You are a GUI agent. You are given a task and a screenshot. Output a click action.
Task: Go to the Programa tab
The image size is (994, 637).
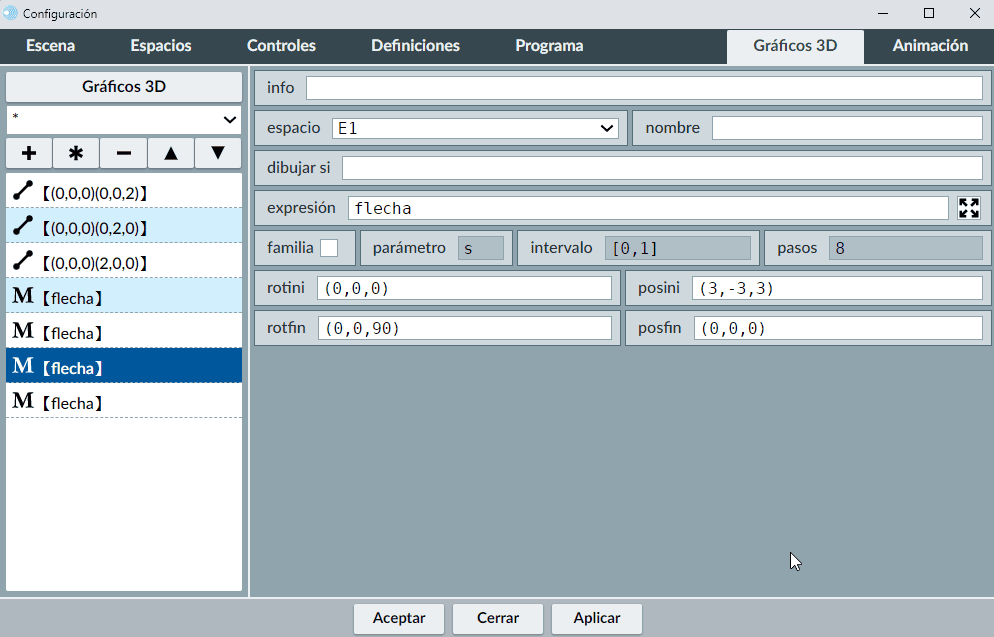pyautogui.click(x=549, y=46)
